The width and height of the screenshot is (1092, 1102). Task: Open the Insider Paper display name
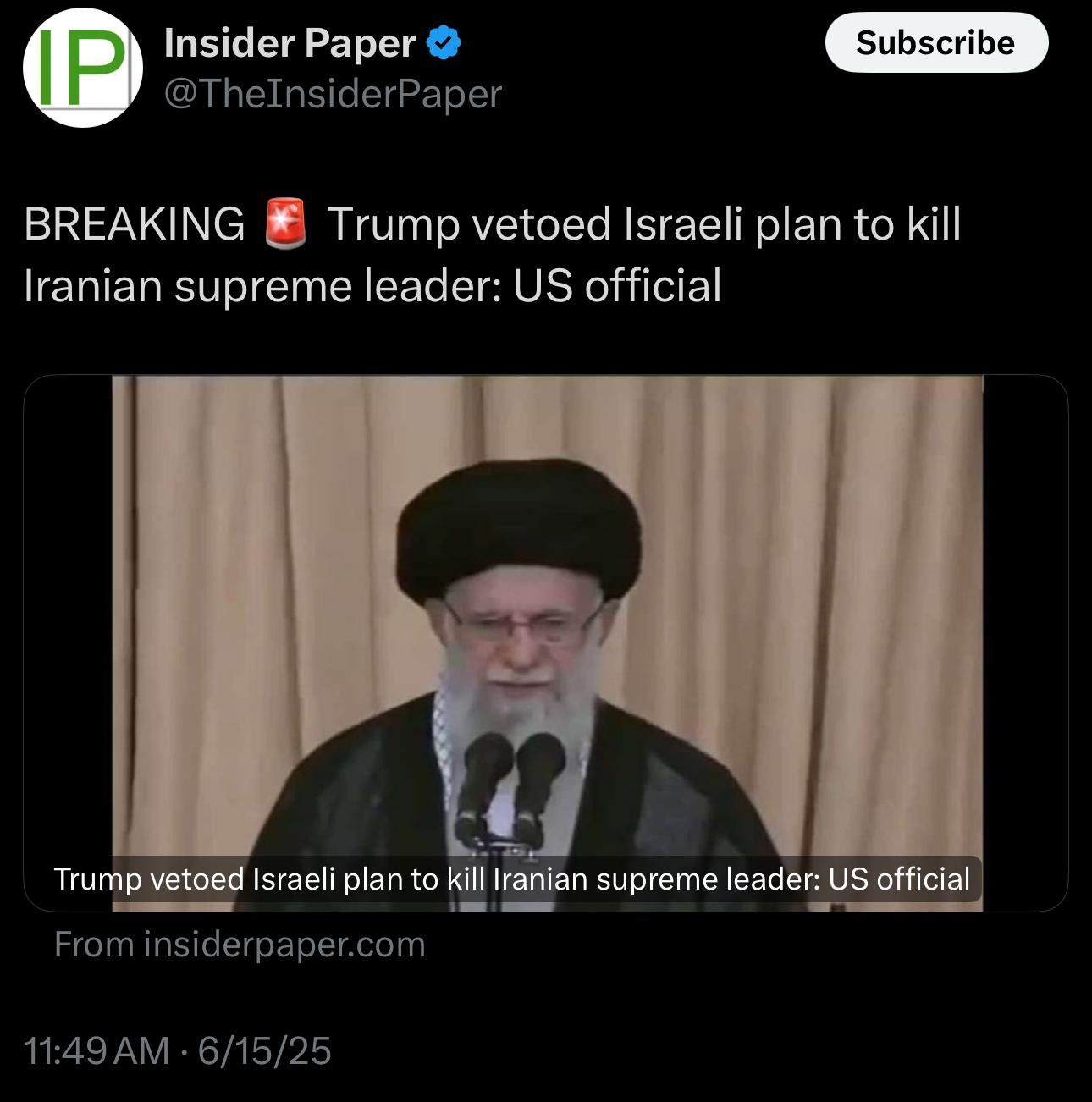coord(290,42)
